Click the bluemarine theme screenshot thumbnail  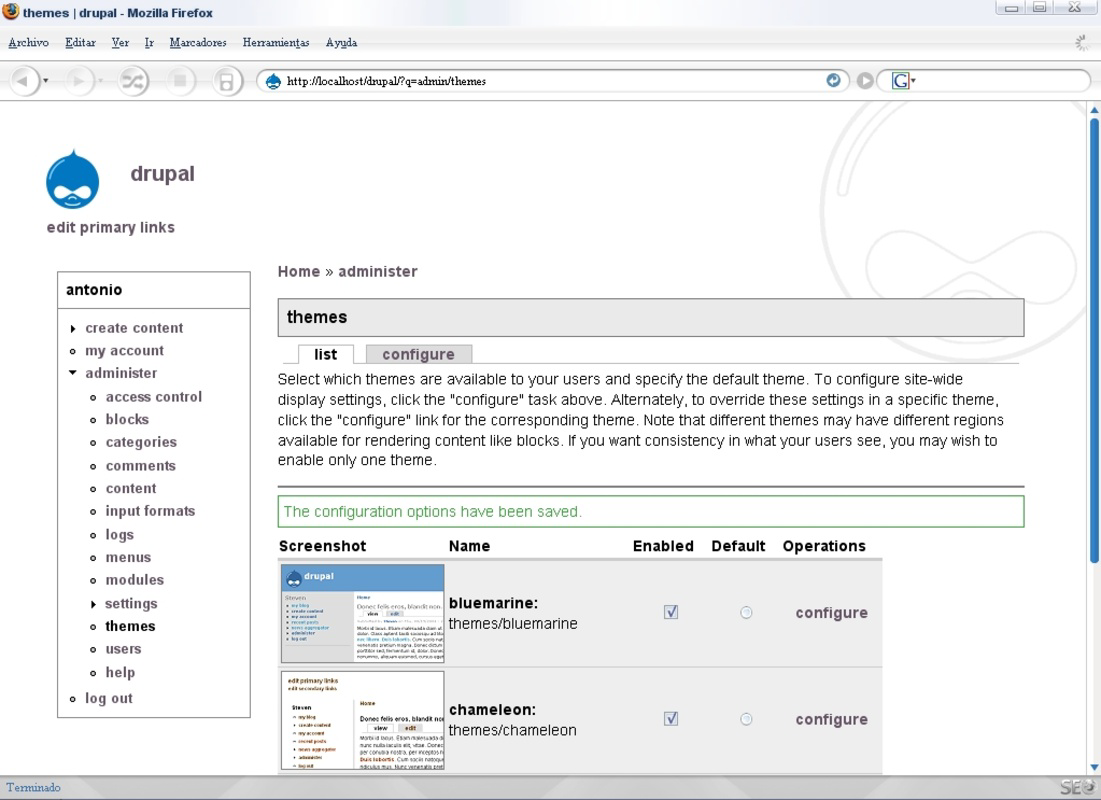362,613
